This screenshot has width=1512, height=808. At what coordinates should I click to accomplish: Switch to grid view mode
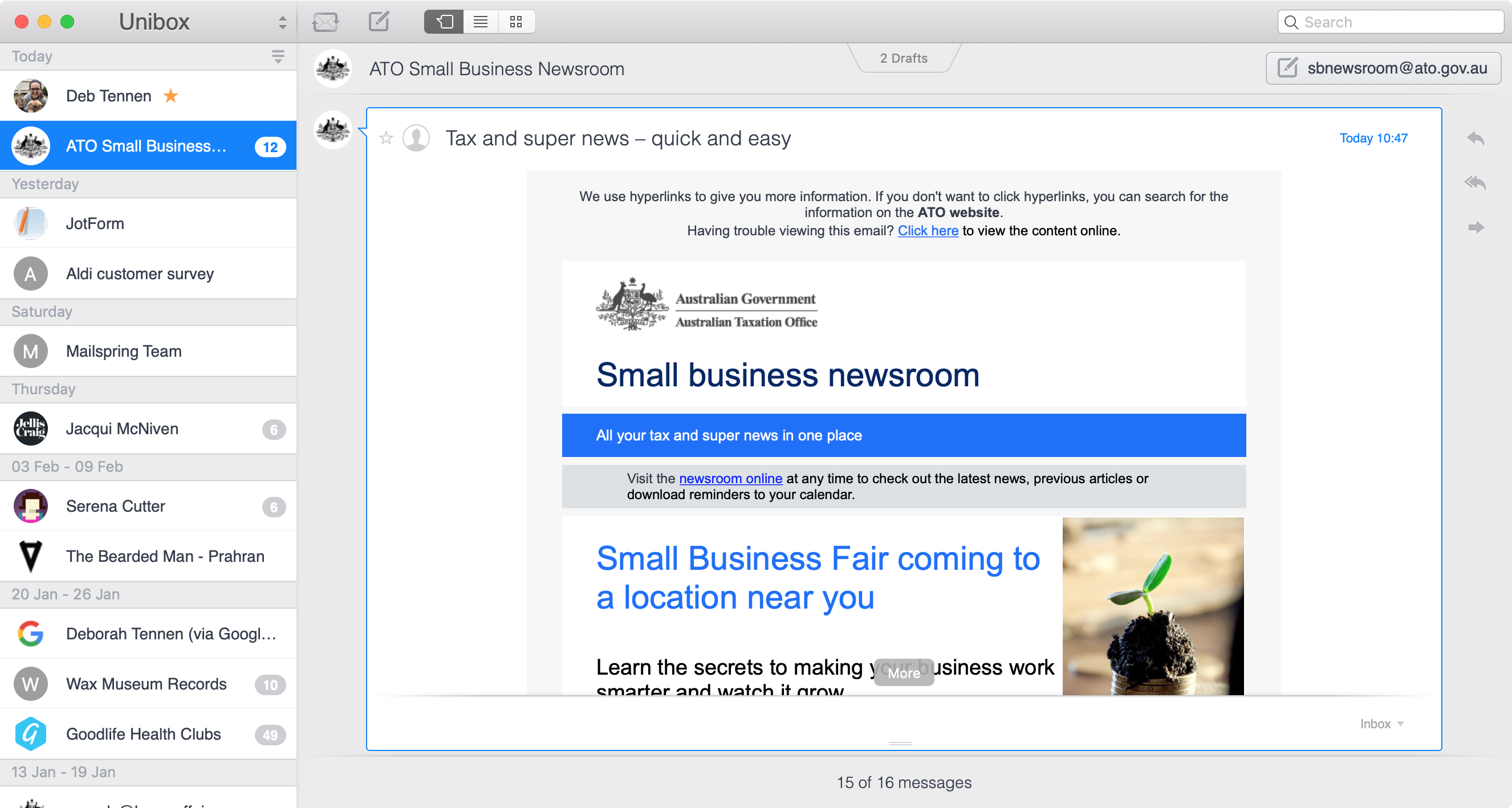[x=516, y=22]
